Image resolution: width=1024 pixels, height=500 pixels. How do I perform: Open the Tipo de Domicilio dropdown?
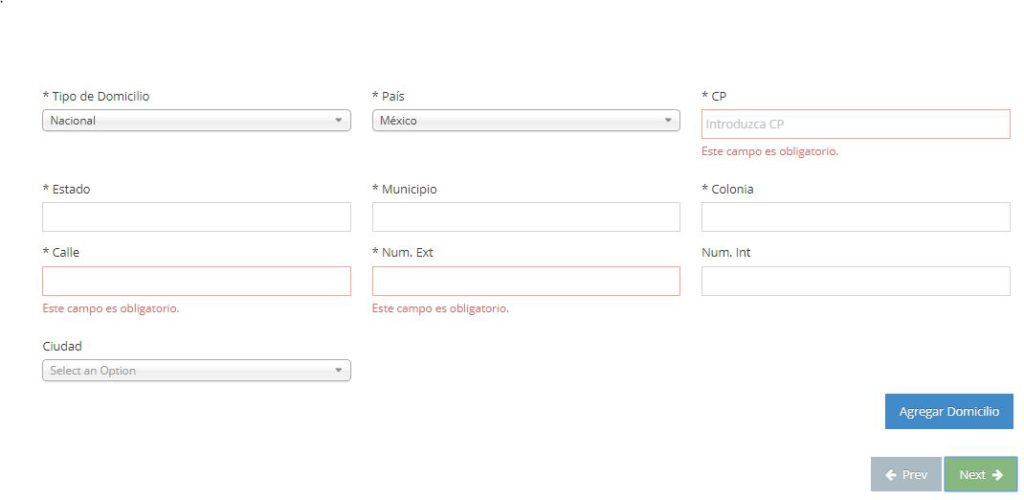[196, 121]
